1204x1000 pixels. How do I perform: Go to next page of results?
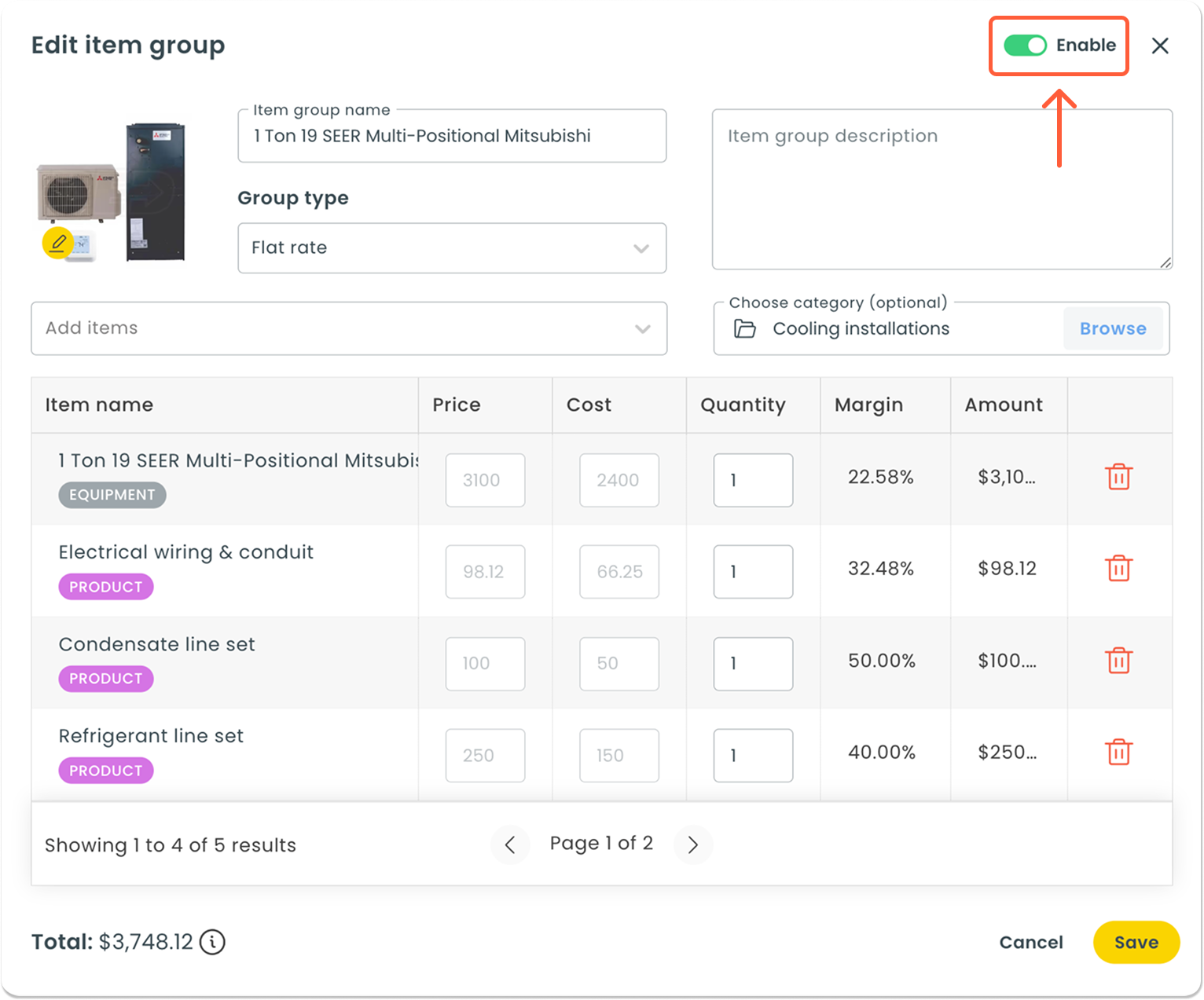[692, 844]
